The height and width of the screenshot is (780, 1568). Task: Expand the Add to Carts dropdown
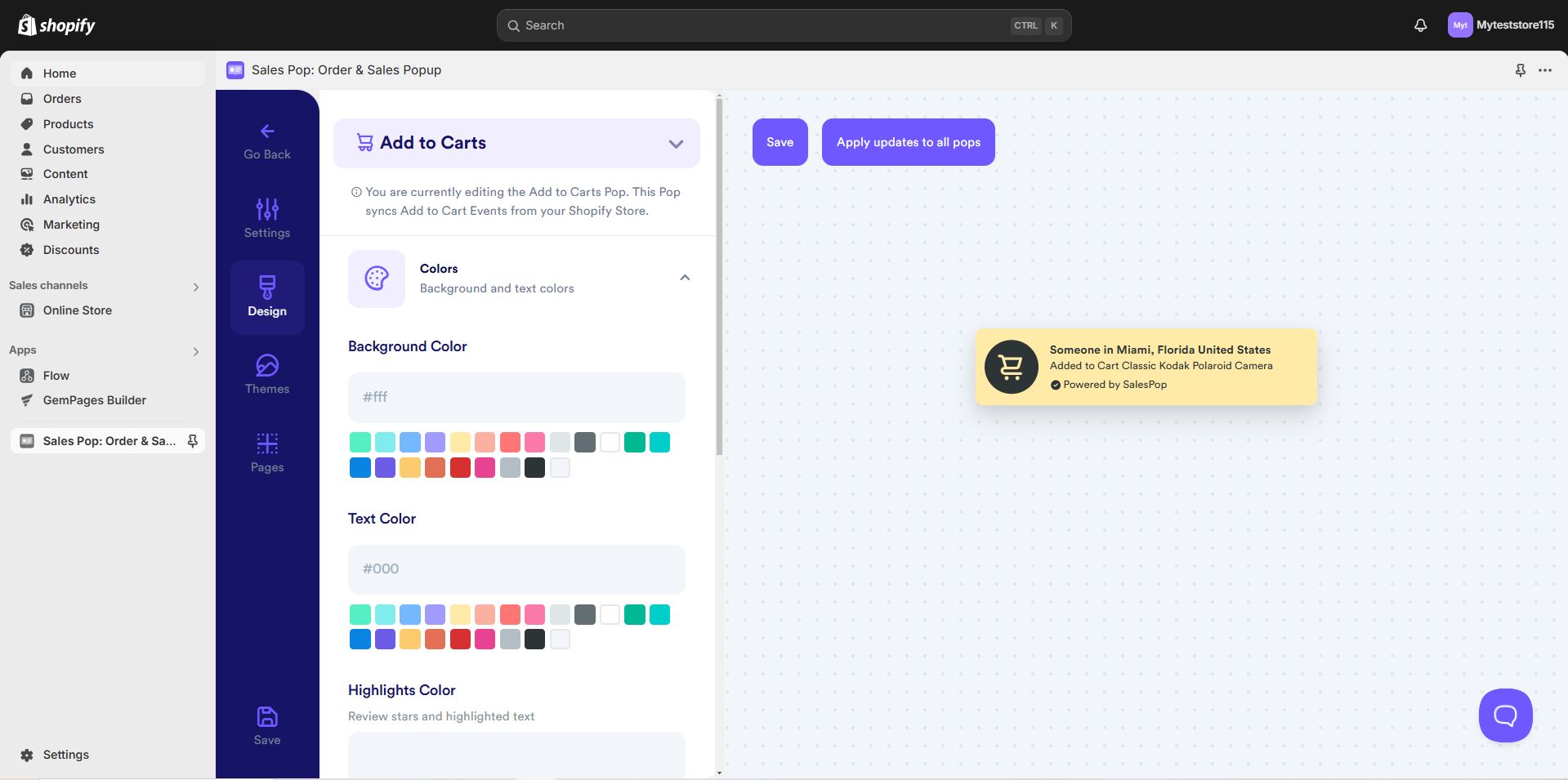coord(516,143)
